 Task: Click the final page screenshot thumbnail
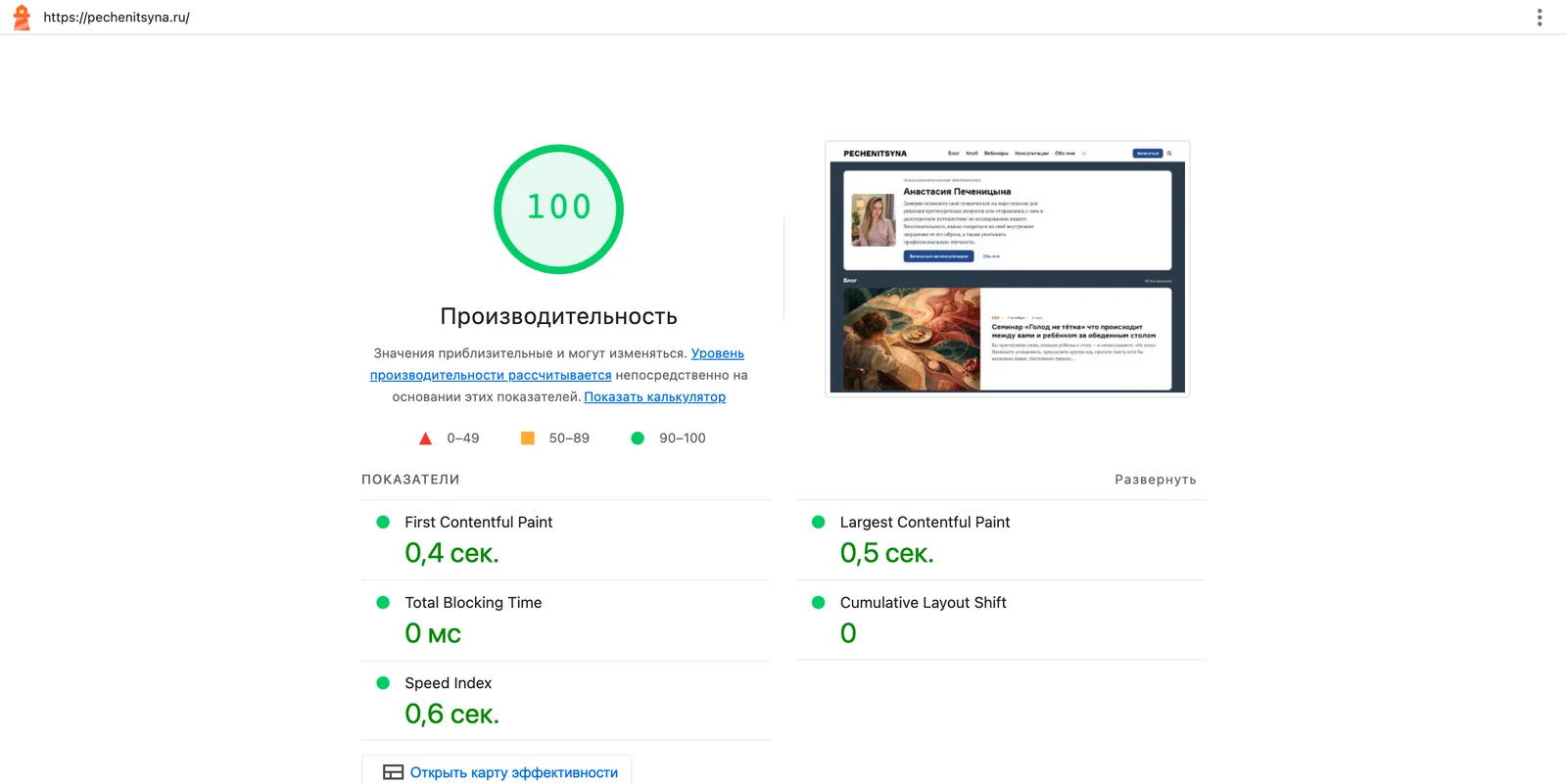click(1008, 269)
